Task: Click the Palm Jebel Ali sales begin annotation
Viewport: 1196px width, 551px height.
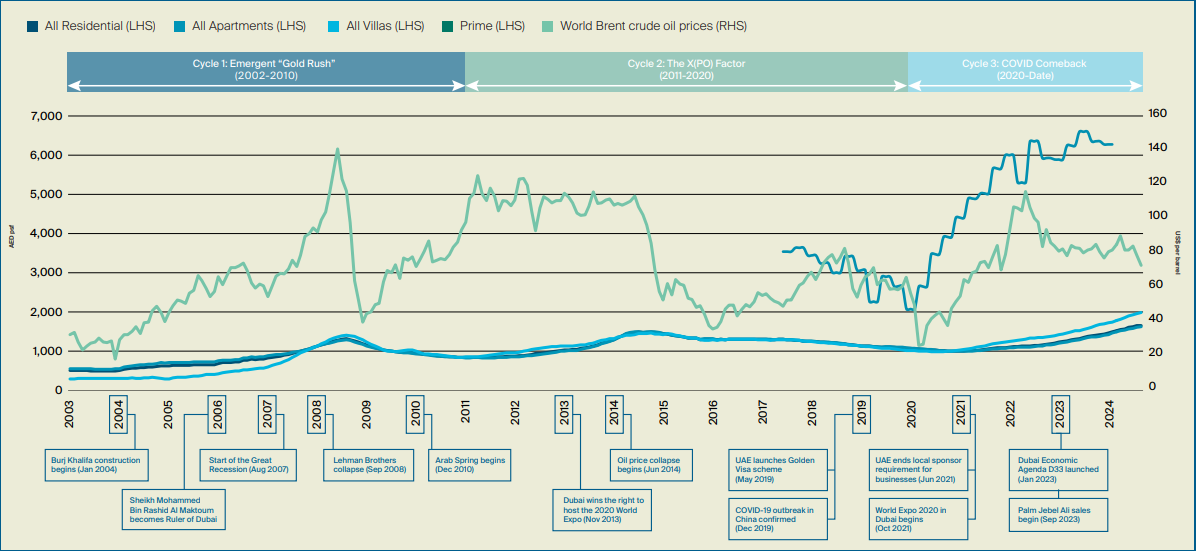Action: click(x=1061, y=514)
